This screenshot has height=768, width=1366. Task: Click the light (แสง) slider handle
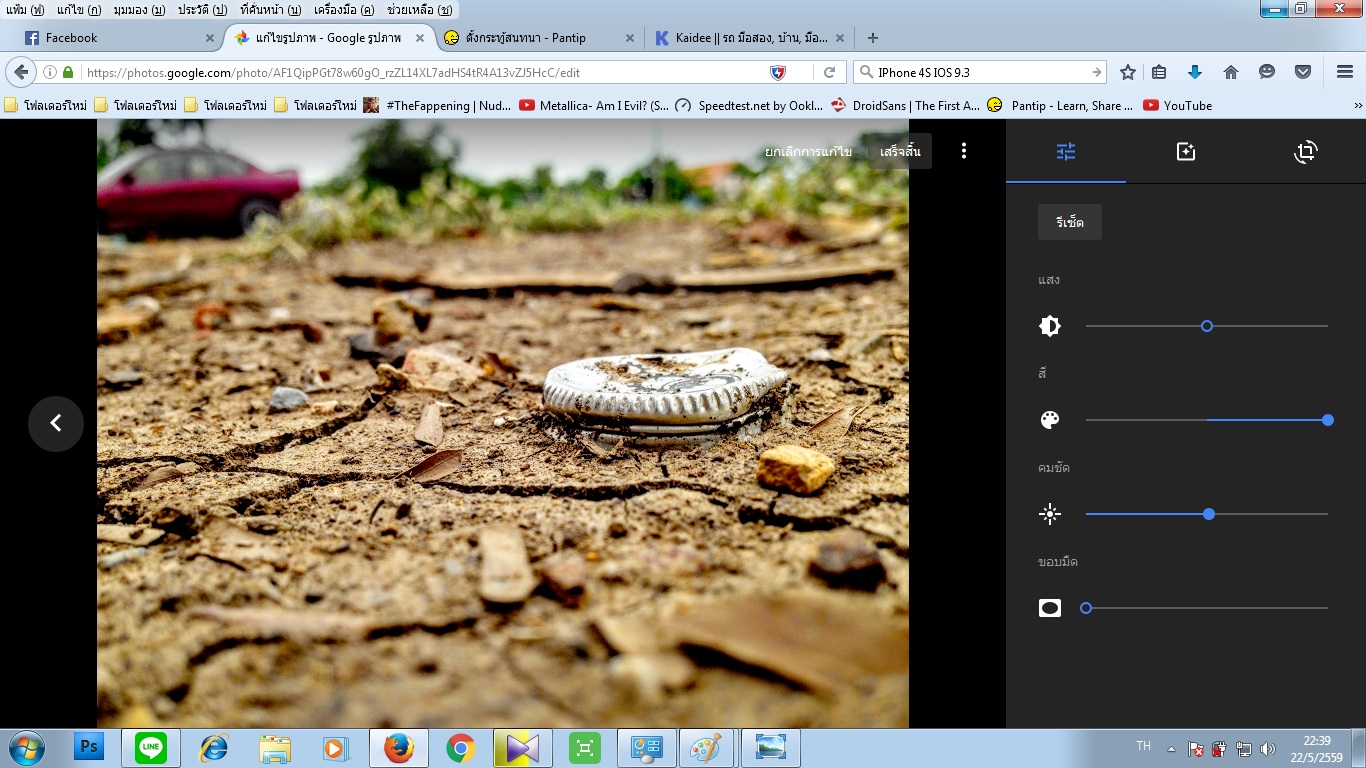[1207, 326]
